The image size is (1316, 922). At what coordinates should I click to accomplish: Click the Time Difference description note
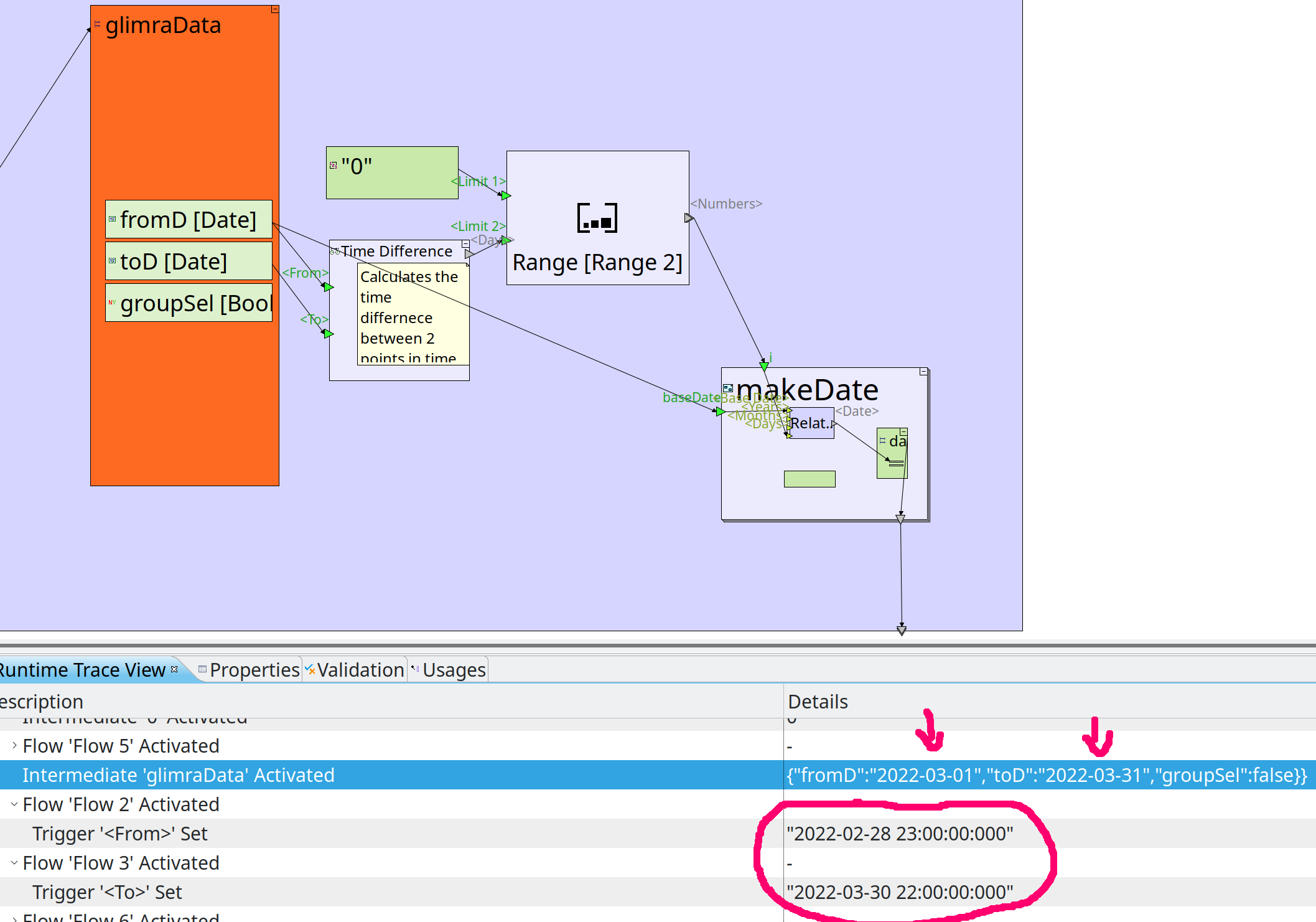(x=413, y=314)
